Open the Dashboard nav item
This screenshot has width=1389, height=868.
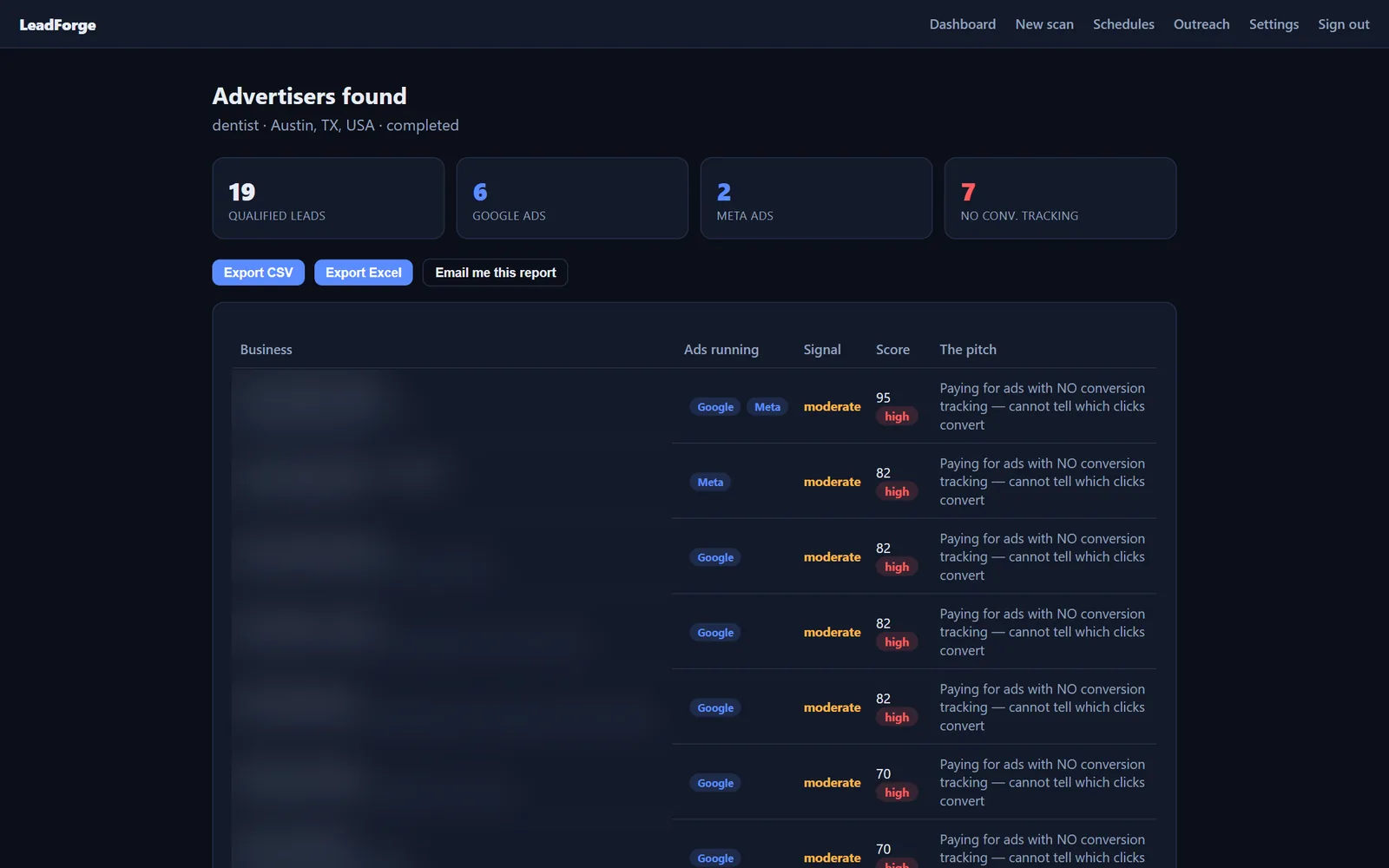pos(962,24)
